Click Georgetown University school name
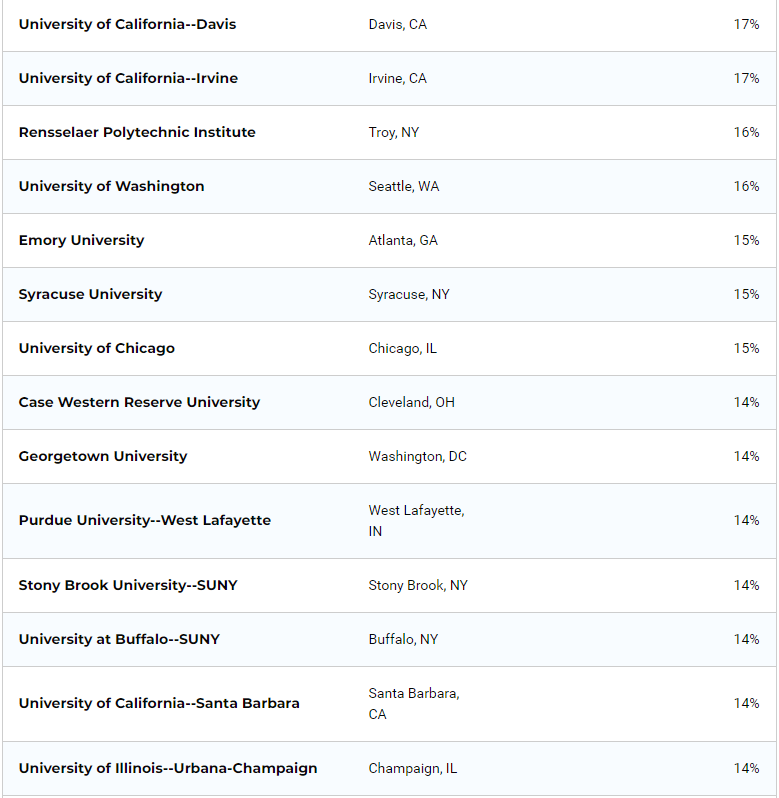 click(x=103, y=456)
